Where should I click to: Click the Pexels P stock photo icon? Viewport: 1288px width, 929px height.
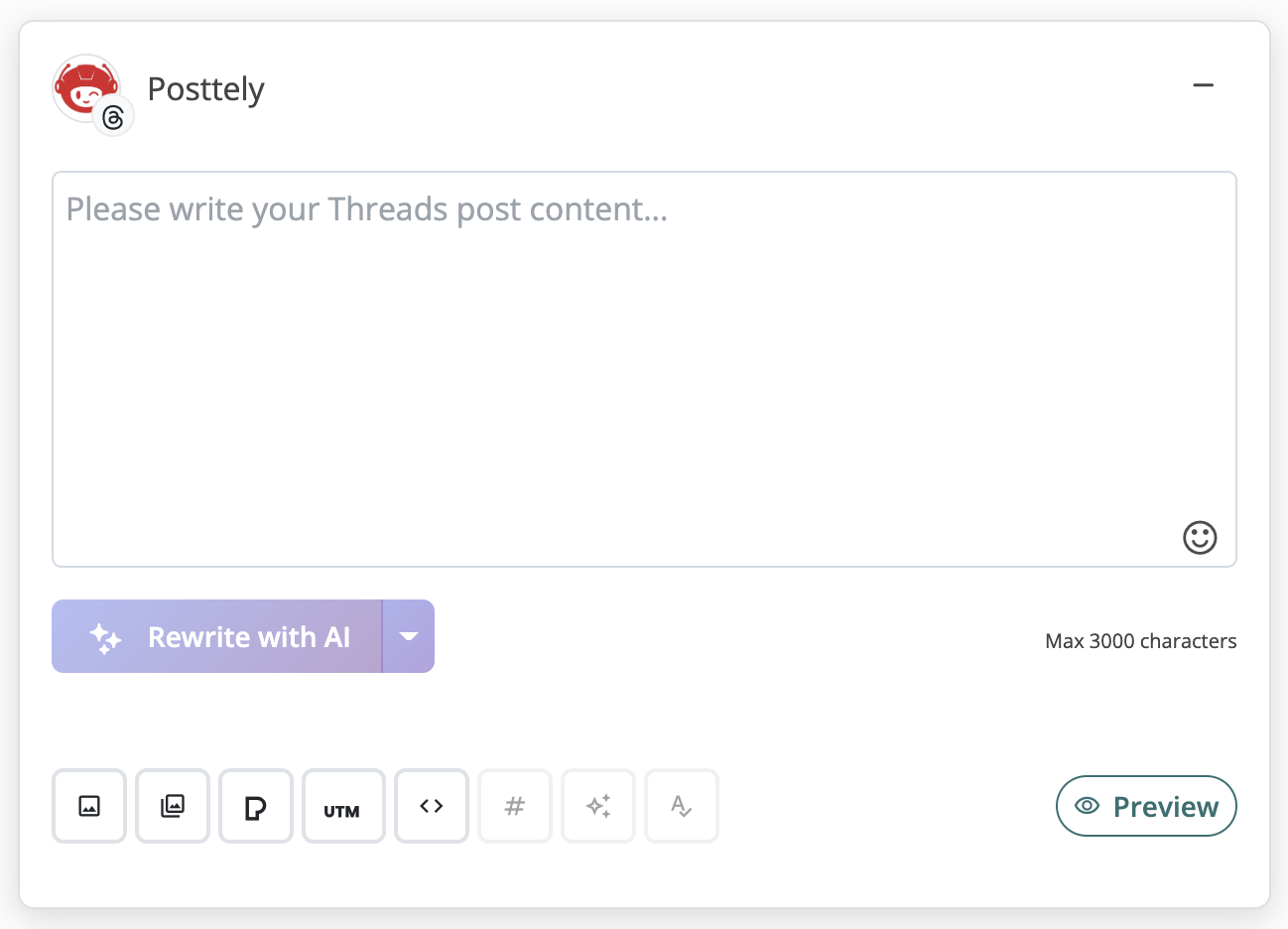coord(256,806)
